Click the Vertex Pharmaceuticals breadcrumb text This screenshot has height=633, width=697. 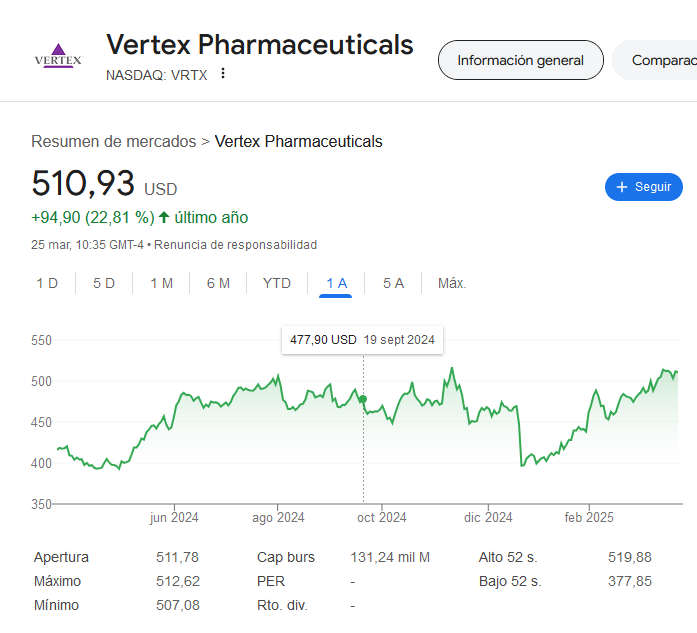point(299,141)
